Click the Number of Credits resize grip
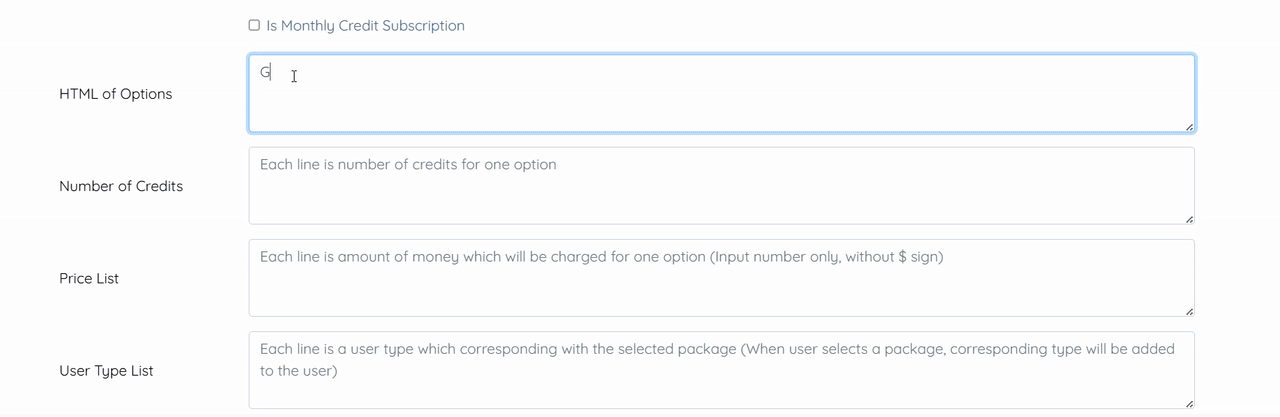The image size is (1280, 417). coord(1189,218)
